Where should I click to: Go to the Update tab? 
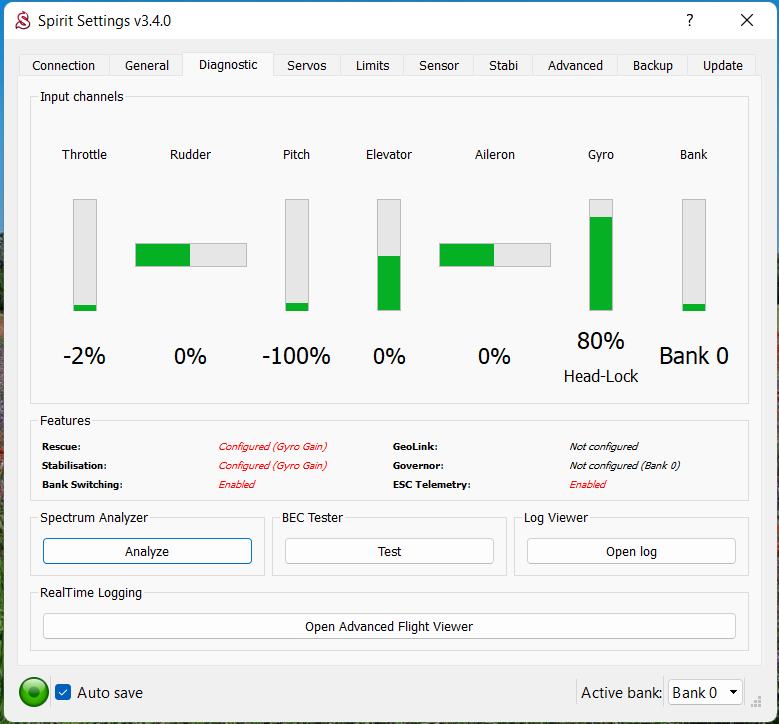click(x=722, y=66)
